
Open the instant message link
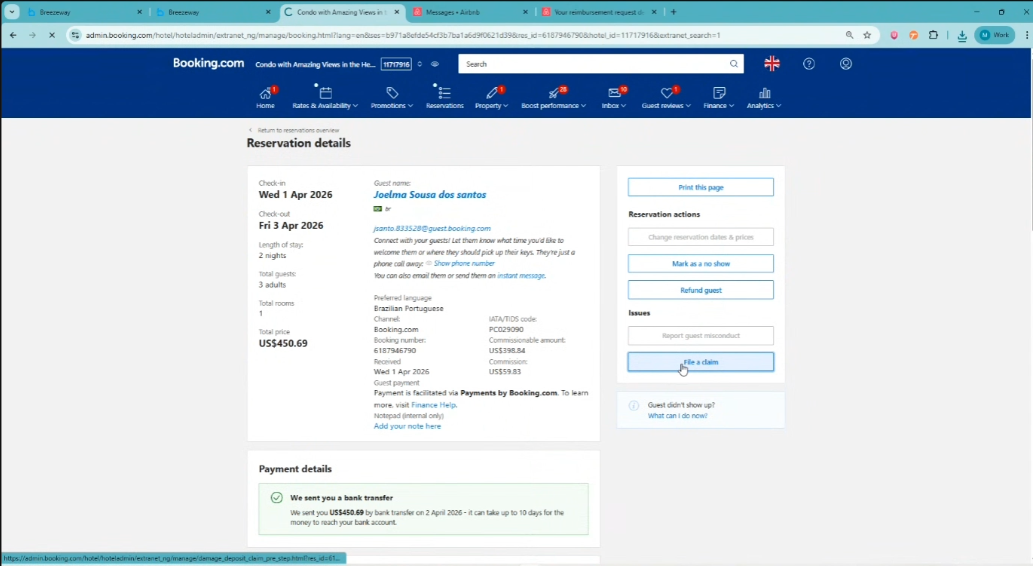pyautogui.click(x=521, y=275)
